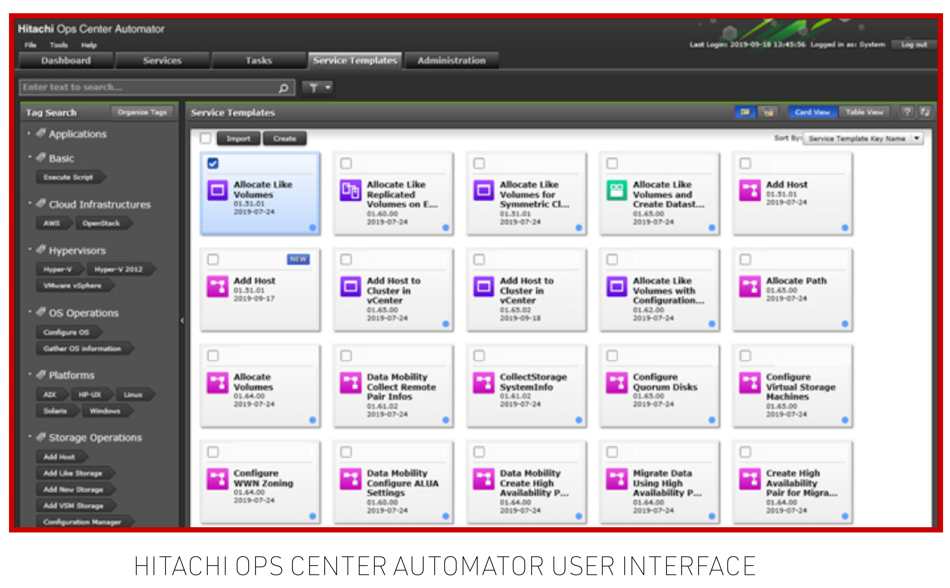Select the Card View button
Image resolution: width=950 pixels, height=588 pixels.
click(812, 112)
